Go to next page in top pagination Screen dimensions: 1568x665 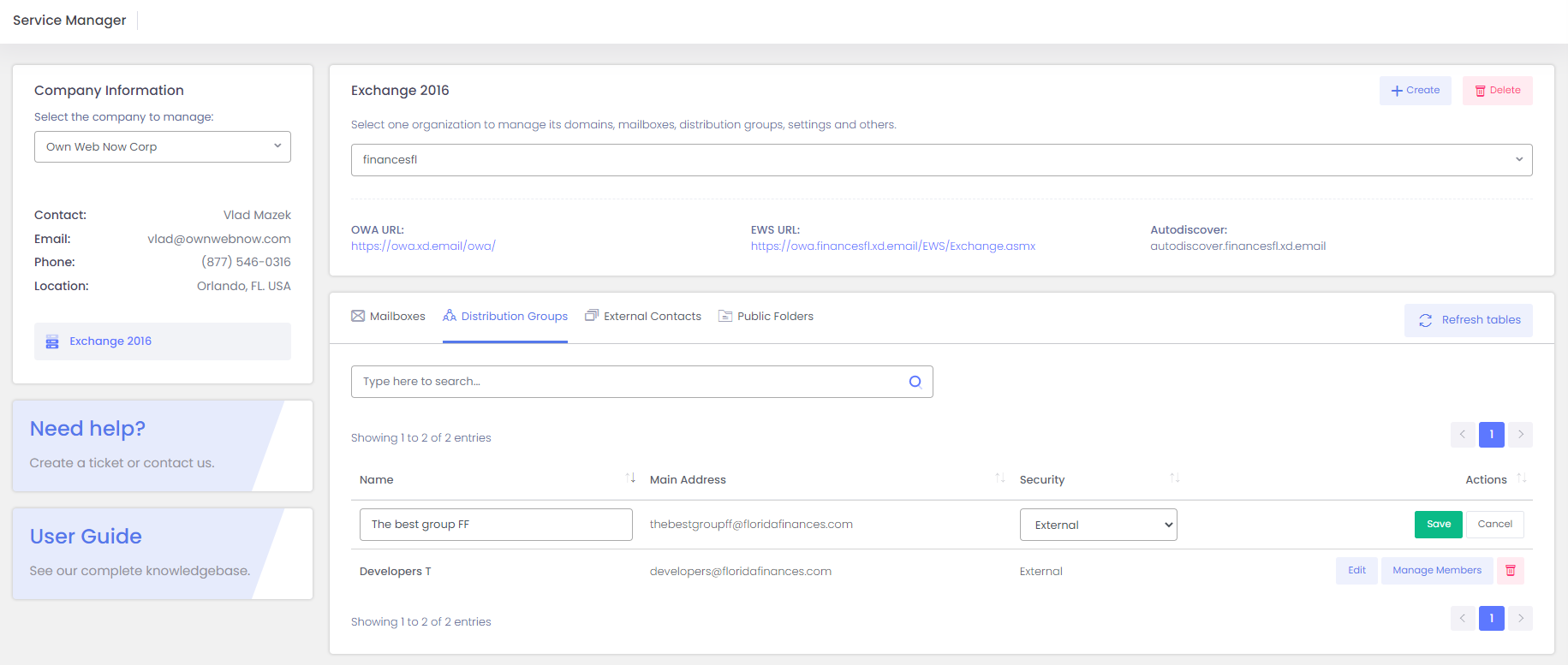tap(1520, 435)
